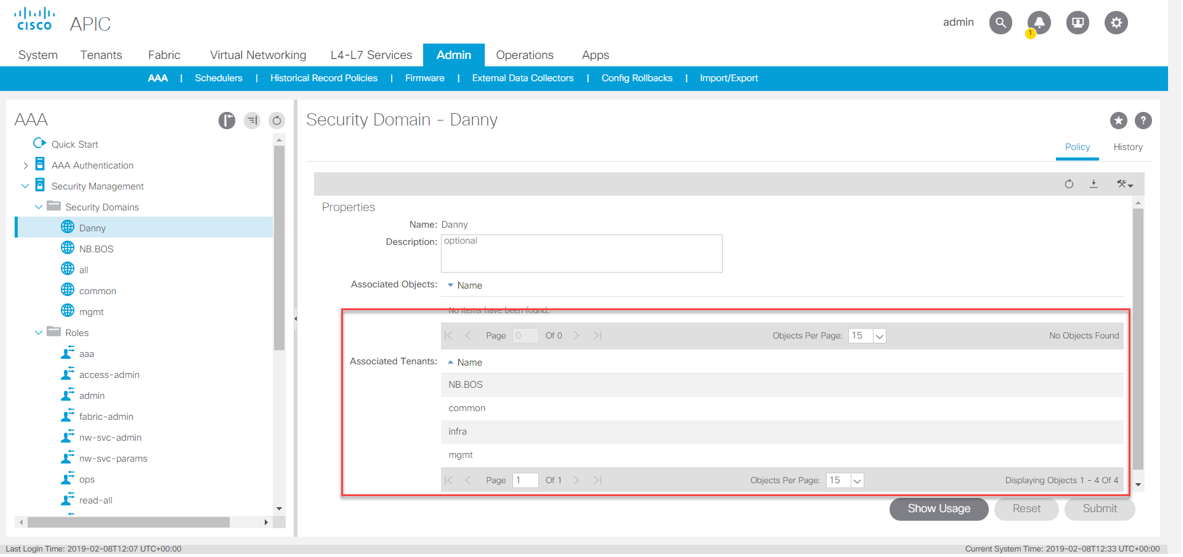Open Import/Export submenu
This screenshot has width=1183, height=557.
point(729,78)
